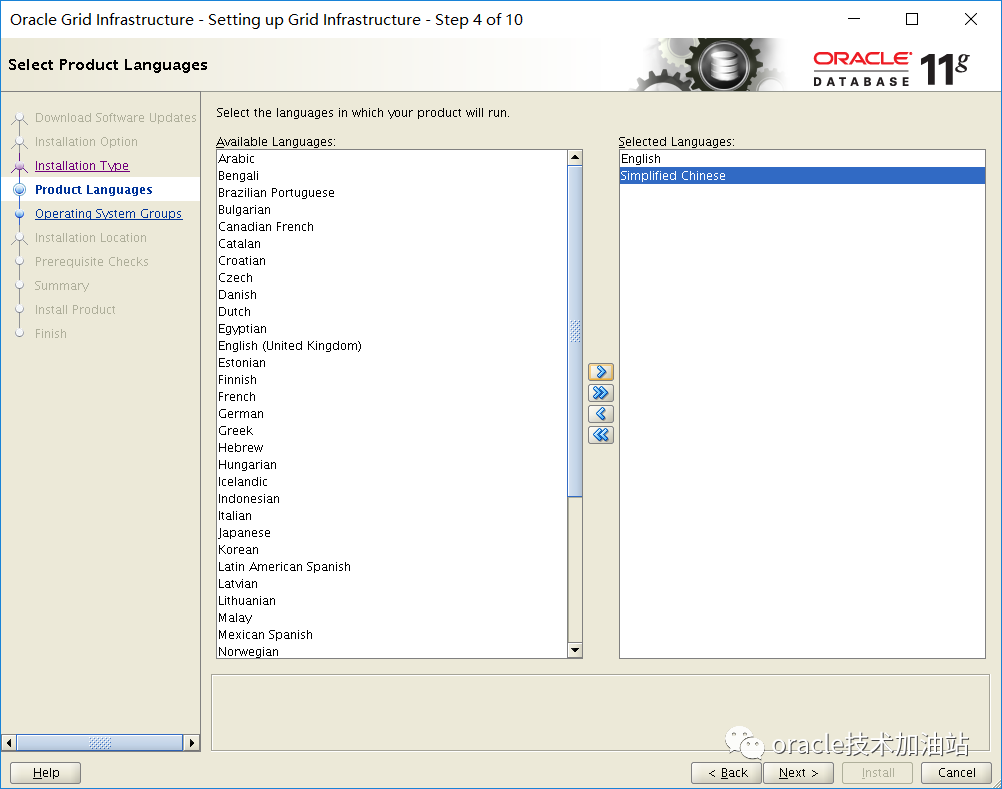This screenshot has height=789, width=1002.
Task: Select Norwegian in available languages
Action: click(x=392, y=651)
